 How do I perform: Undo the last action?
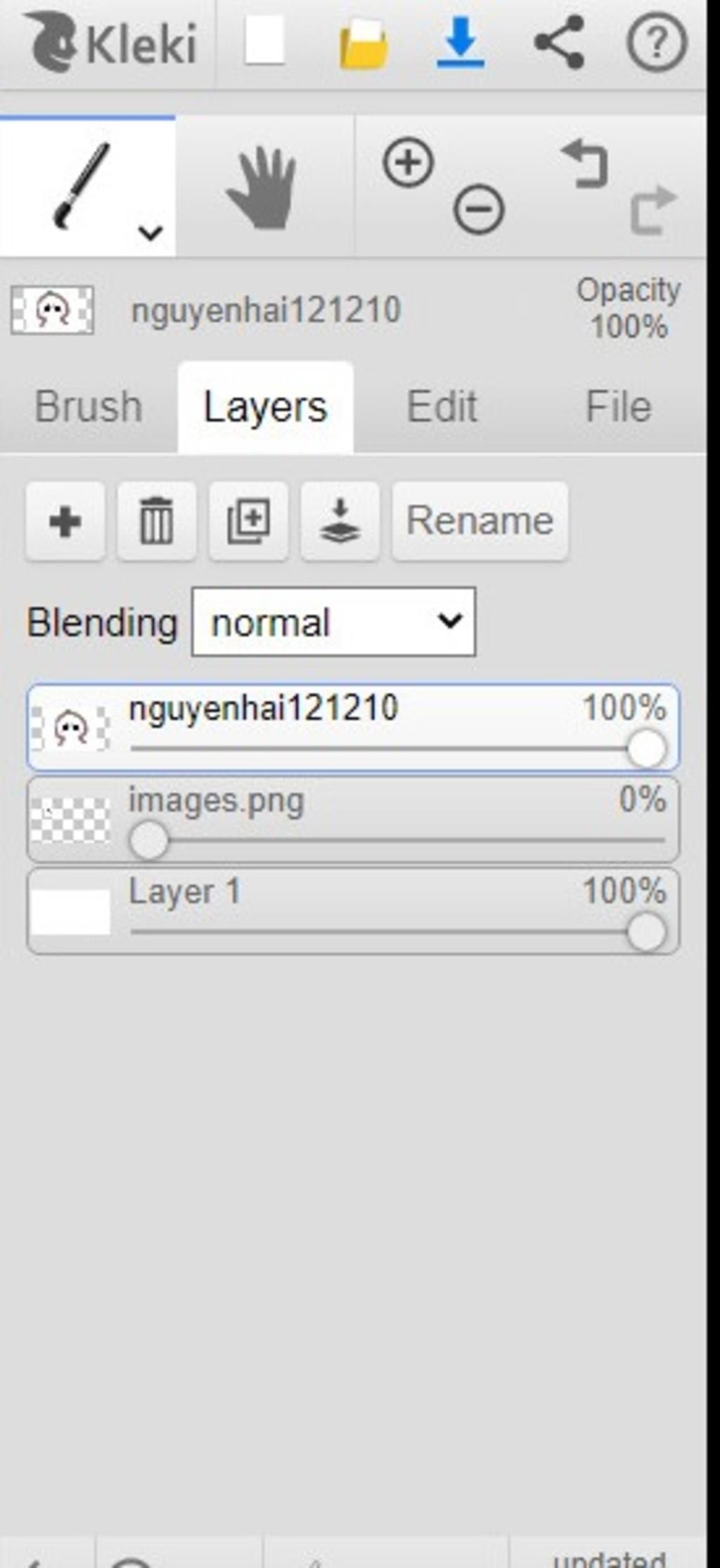pos(584,164)
